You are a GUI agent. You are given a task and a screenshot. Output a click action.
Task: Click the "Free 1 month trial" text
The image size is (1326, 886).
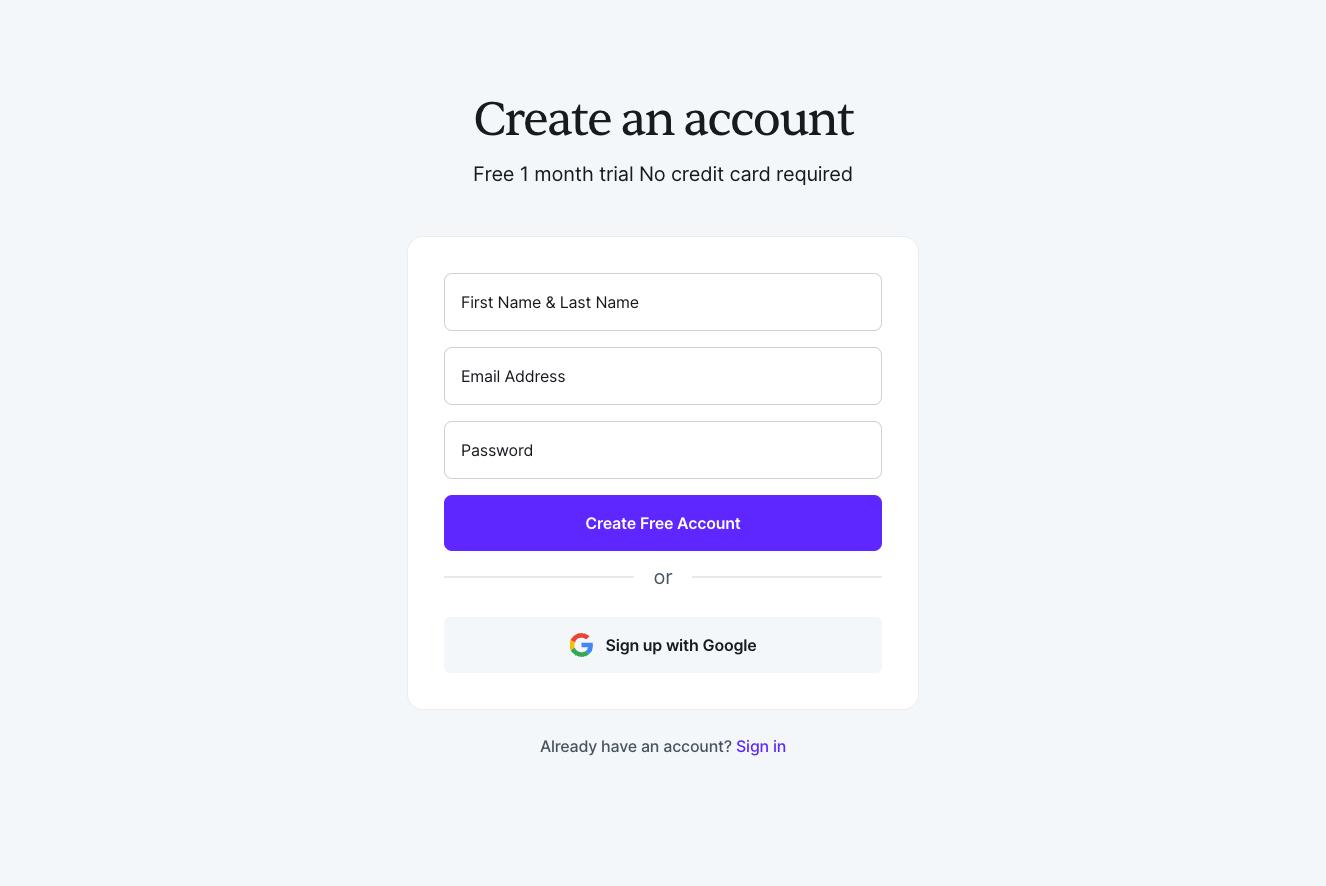pos(553,174)
